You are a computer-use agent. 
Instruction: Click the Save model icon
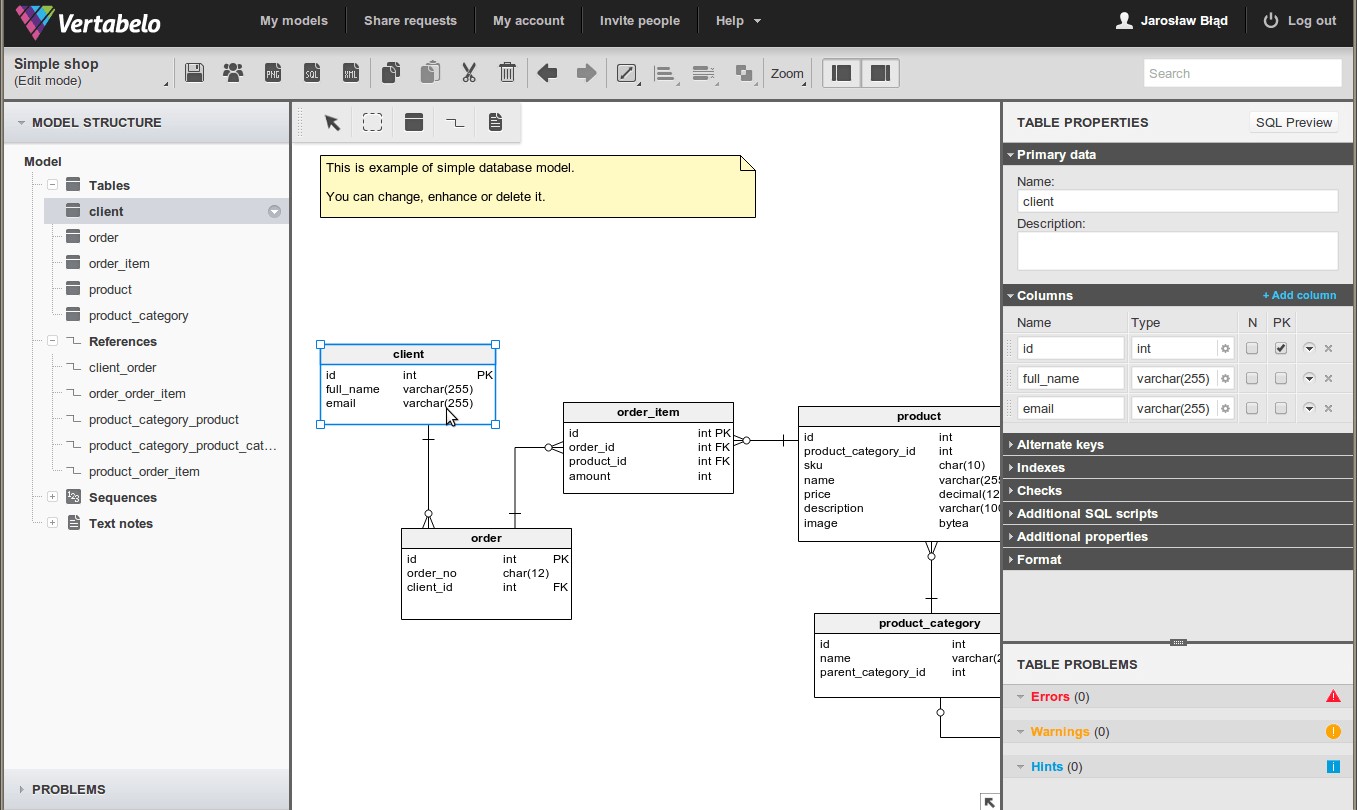pos(194,73)
